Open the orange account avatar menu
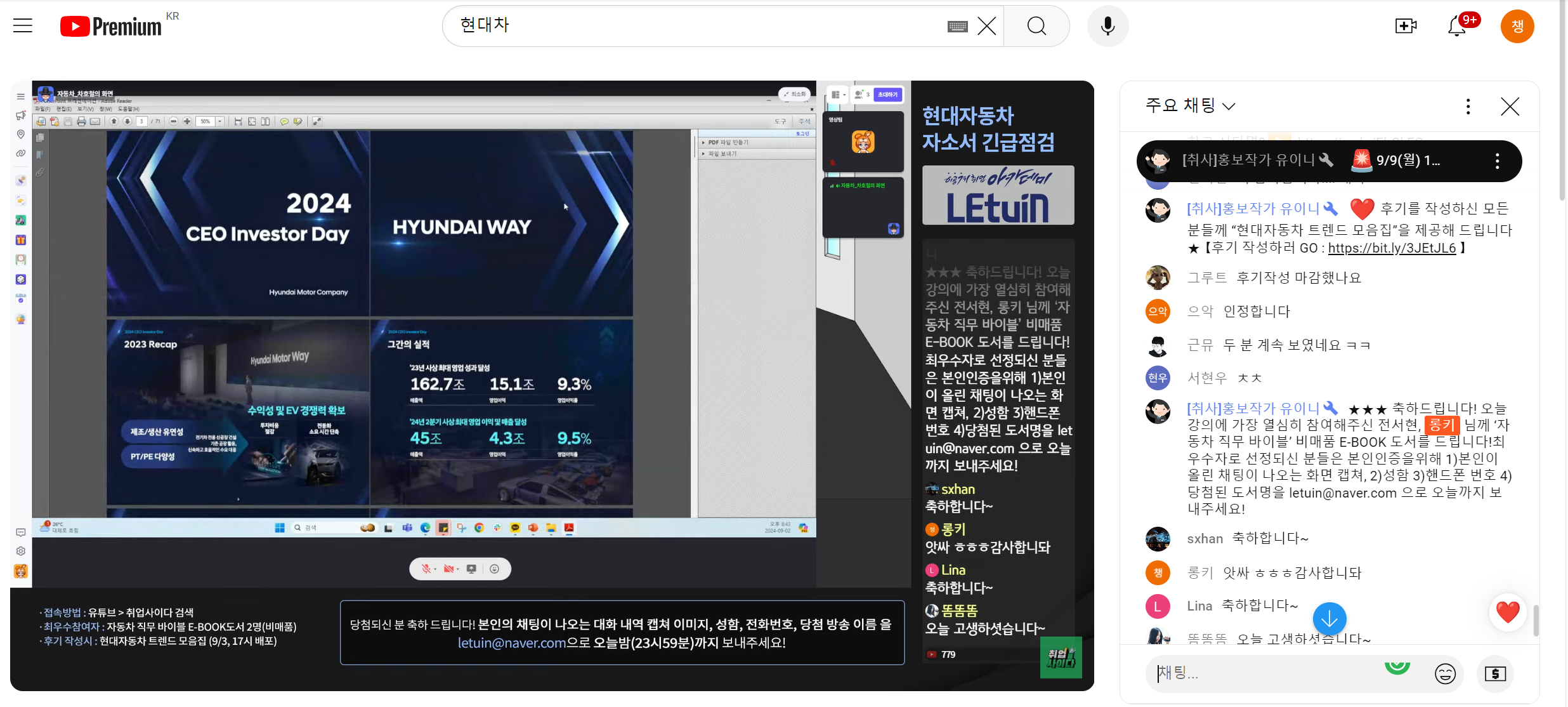 tap(1517, 26)
